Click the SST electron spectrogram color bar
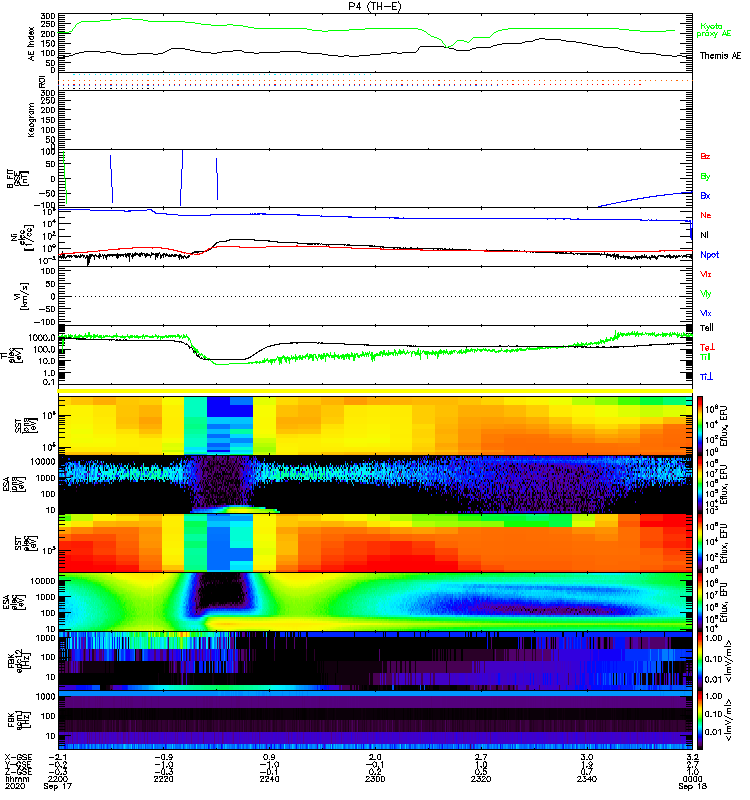750x800 pixels. coord(700,543)
